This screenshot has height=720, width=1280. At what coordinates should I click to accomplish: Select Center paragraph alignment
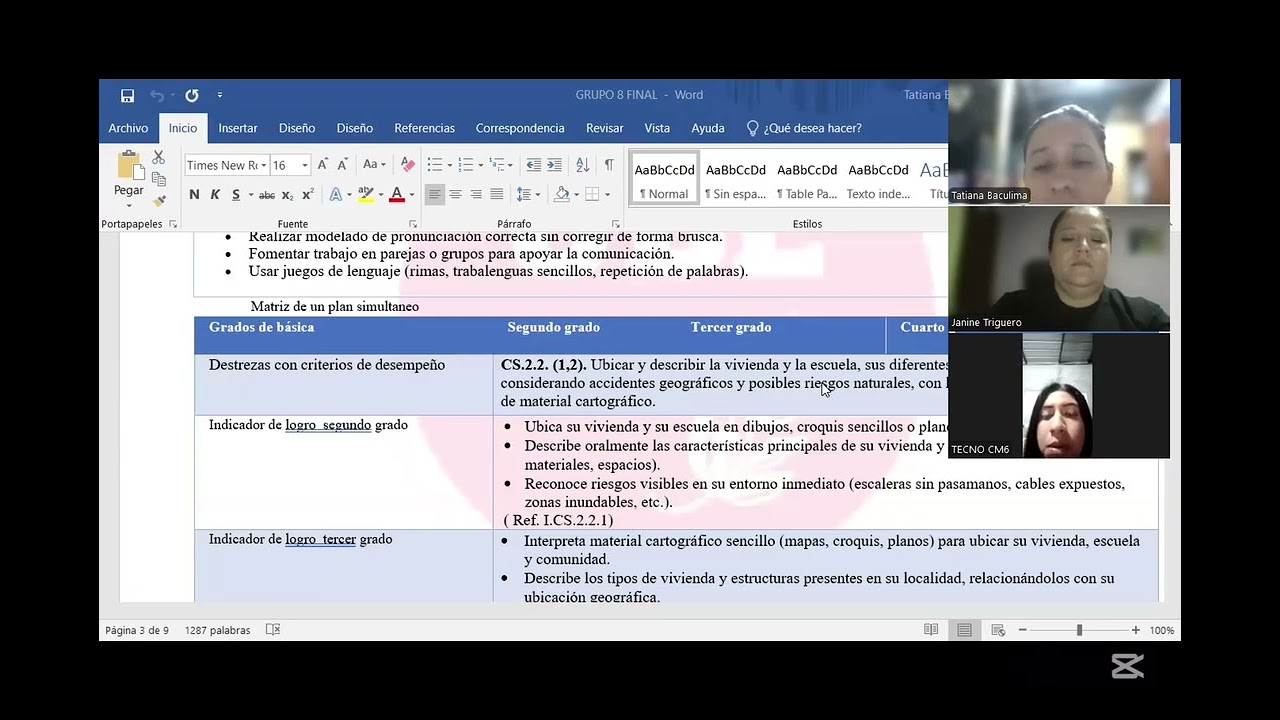point(455,195)
